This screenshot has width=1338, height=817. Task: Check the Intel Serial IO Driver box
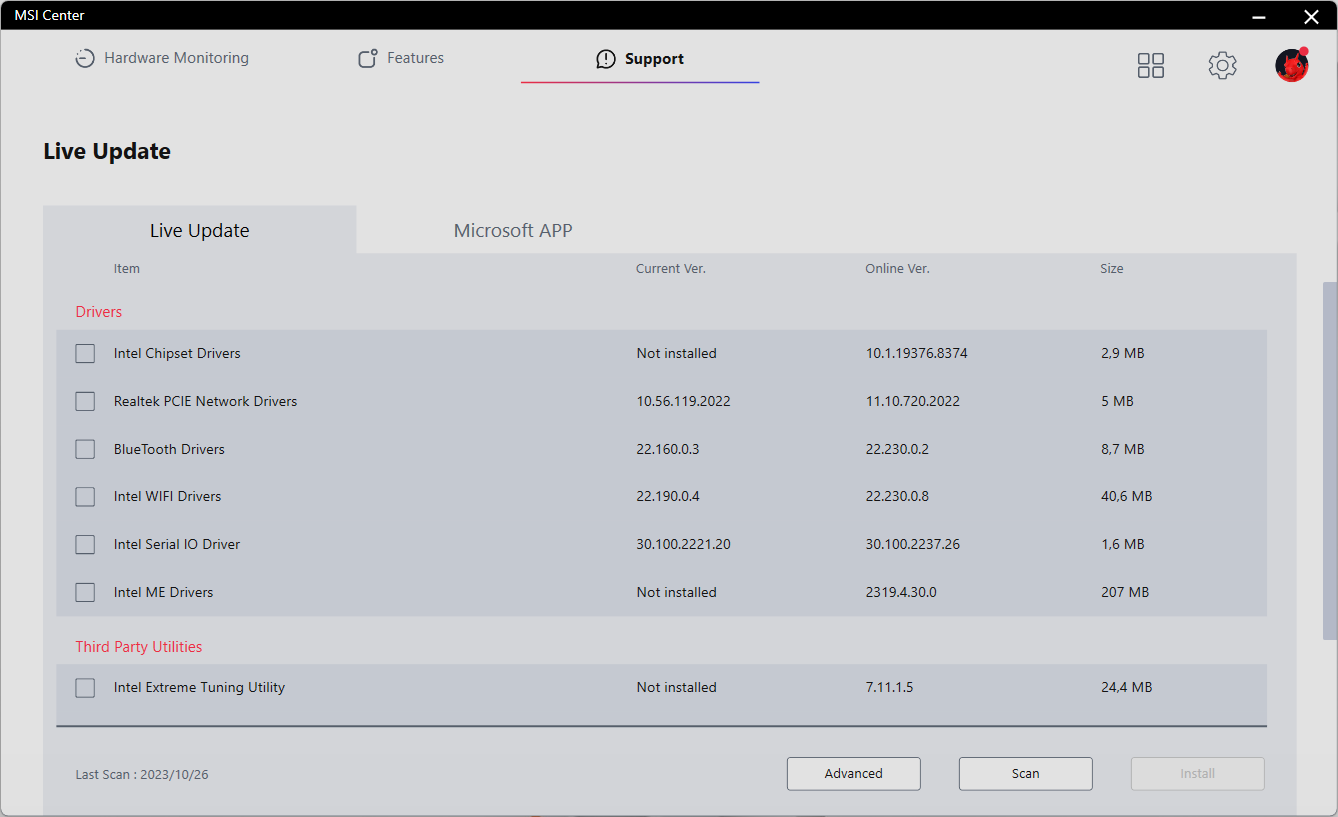coord(85,544)
